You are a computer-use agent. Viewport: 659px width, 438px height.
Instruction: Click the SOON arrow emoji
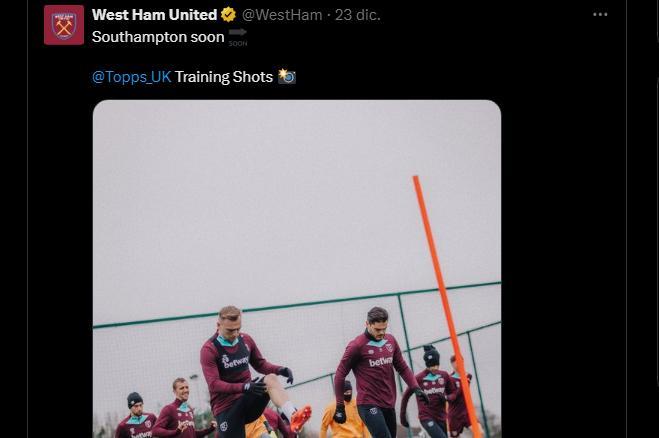237,38
